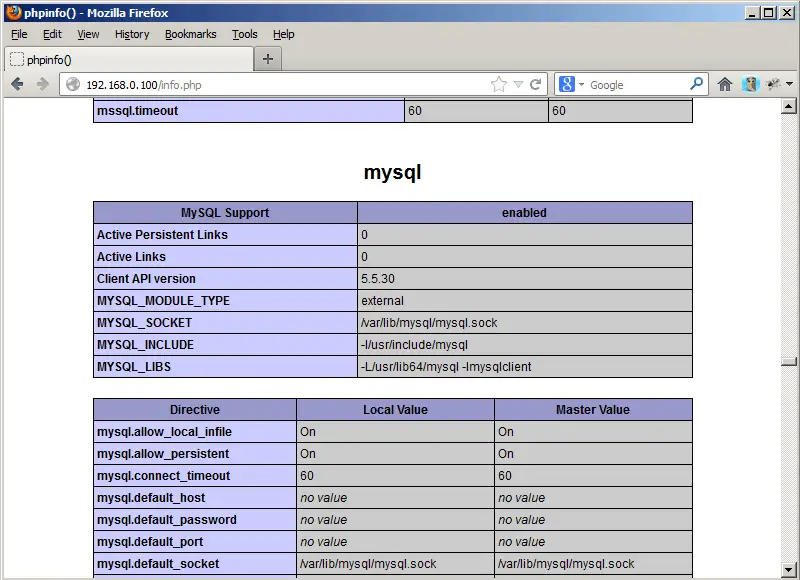Open the Home page via house icon
The width and height of the screenshot is (800, 580).
tap(724, 84)
